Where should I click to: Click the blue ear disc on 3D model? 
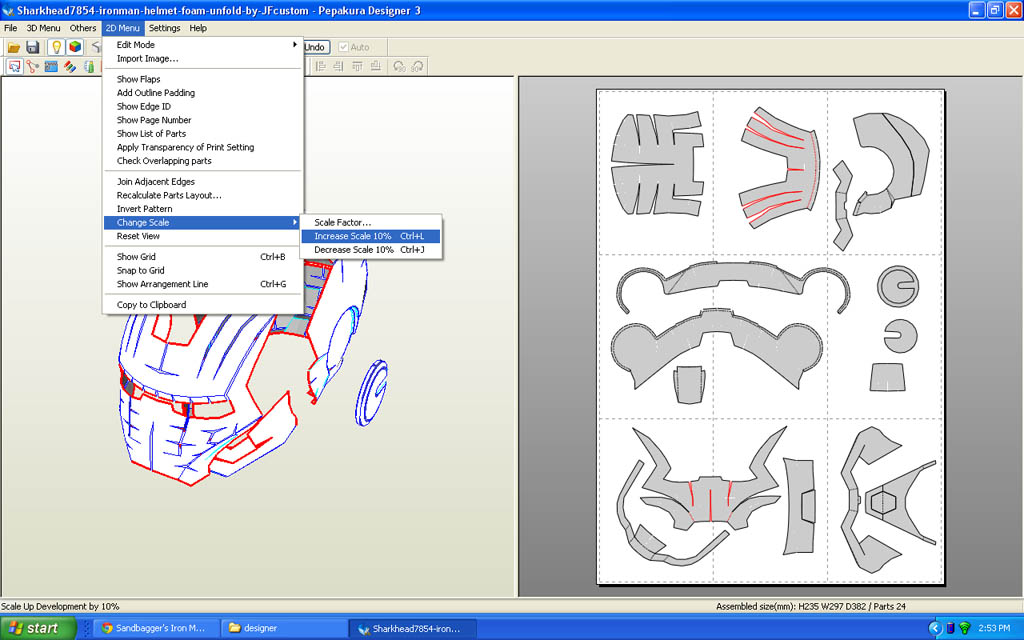coord(372,392)
